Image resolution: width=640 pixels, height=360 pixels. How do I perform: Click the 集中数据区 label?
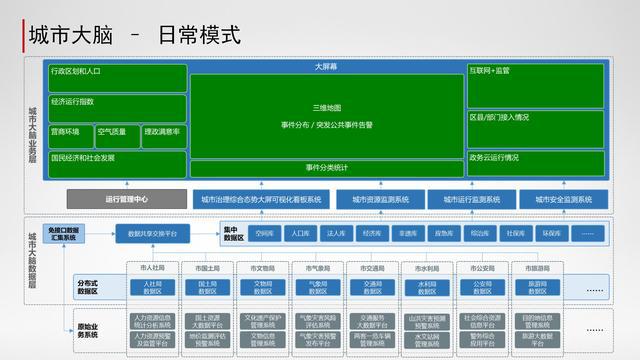233,234
